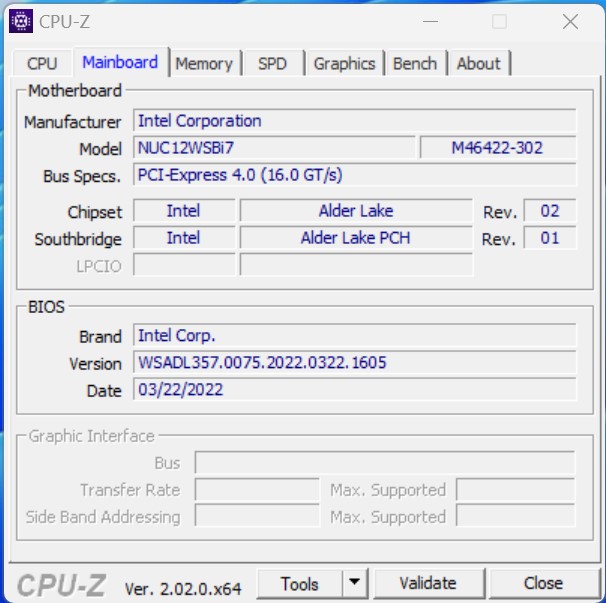The width and height of the screenshot is (606, 603).
Task: Click the empty Side Band Addressing field
Action: point(257,516)
